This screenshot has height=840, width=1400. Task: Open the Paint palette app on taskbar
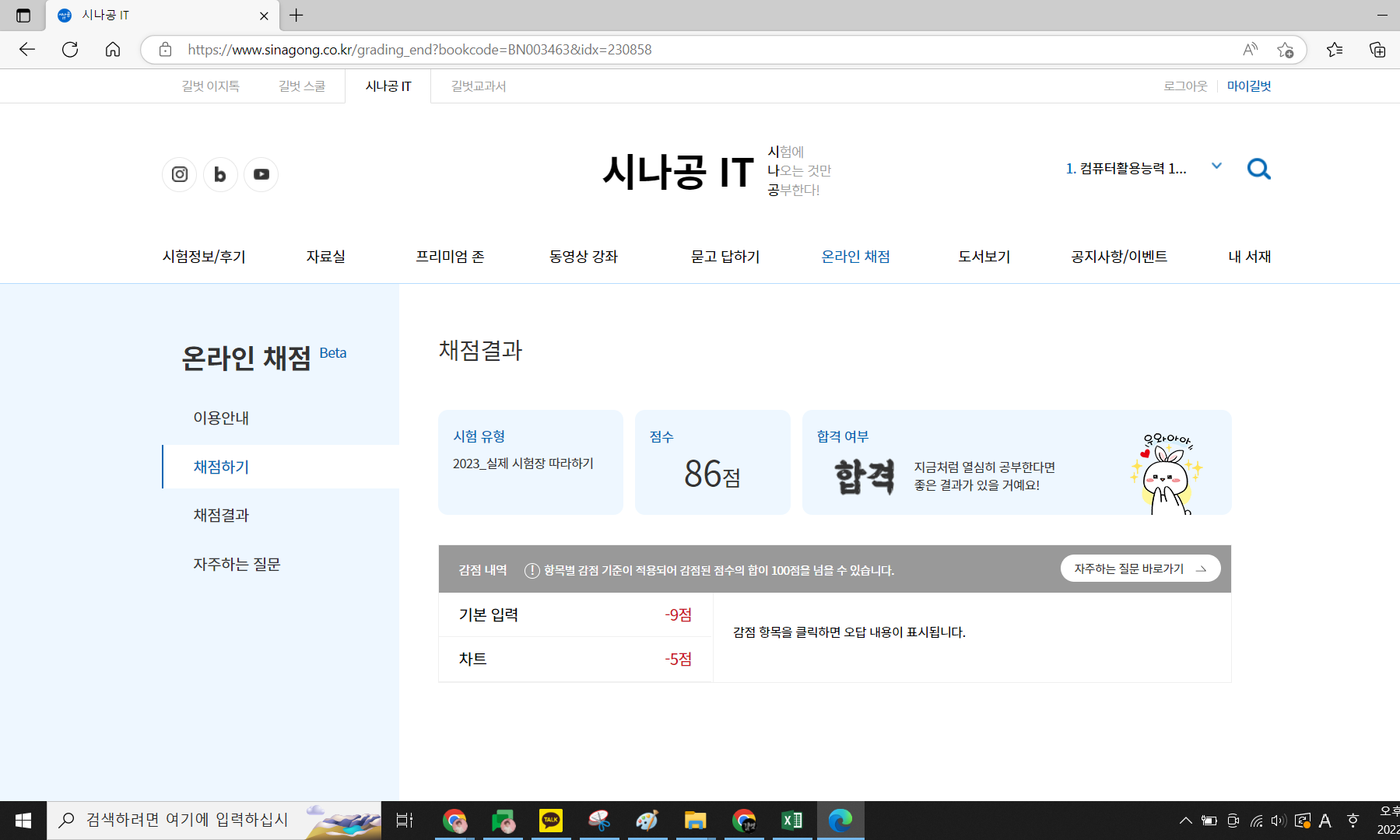647,821
